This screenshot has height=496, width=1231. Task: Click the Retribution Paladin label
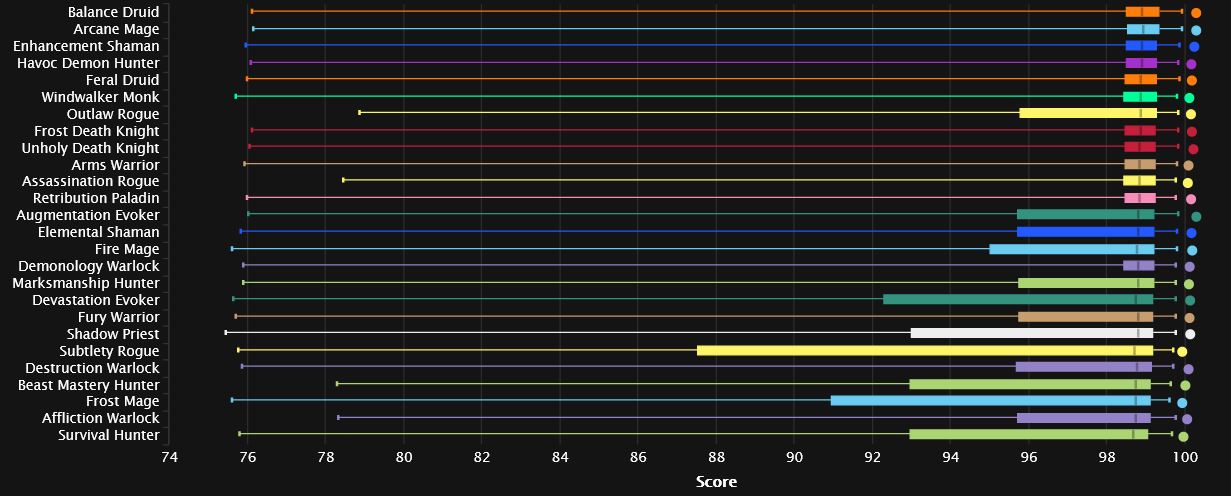click(97, 198)
